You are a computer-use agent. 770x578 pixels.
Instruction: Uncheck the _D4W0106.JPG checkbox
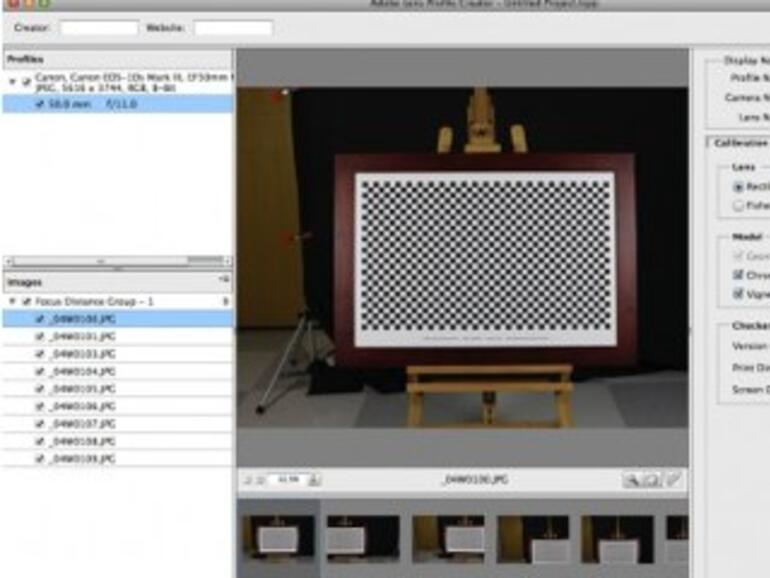click(x=40, y=406)
